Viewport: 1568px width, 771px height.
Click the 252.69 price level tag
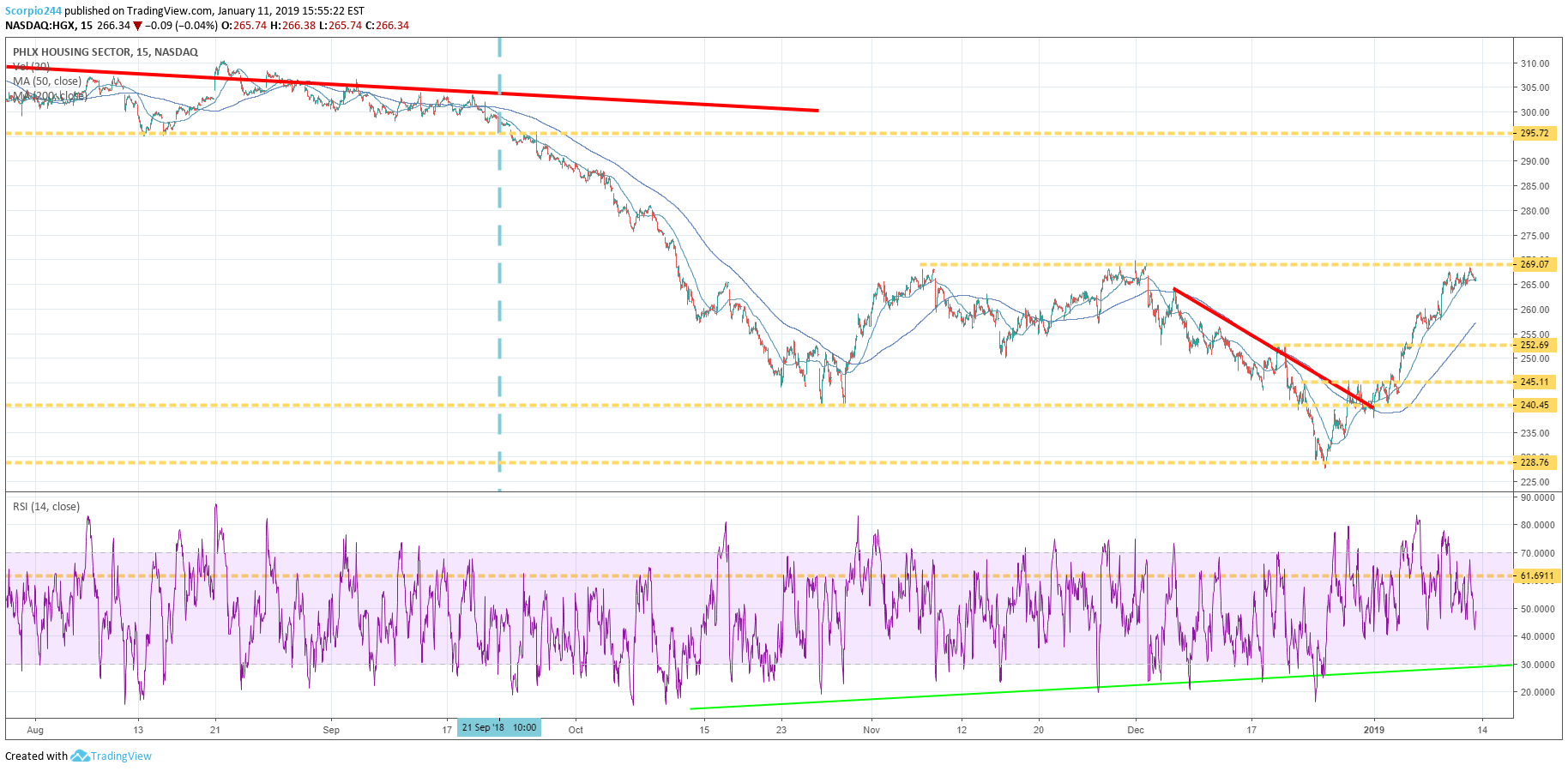[x=1535, y=346]
